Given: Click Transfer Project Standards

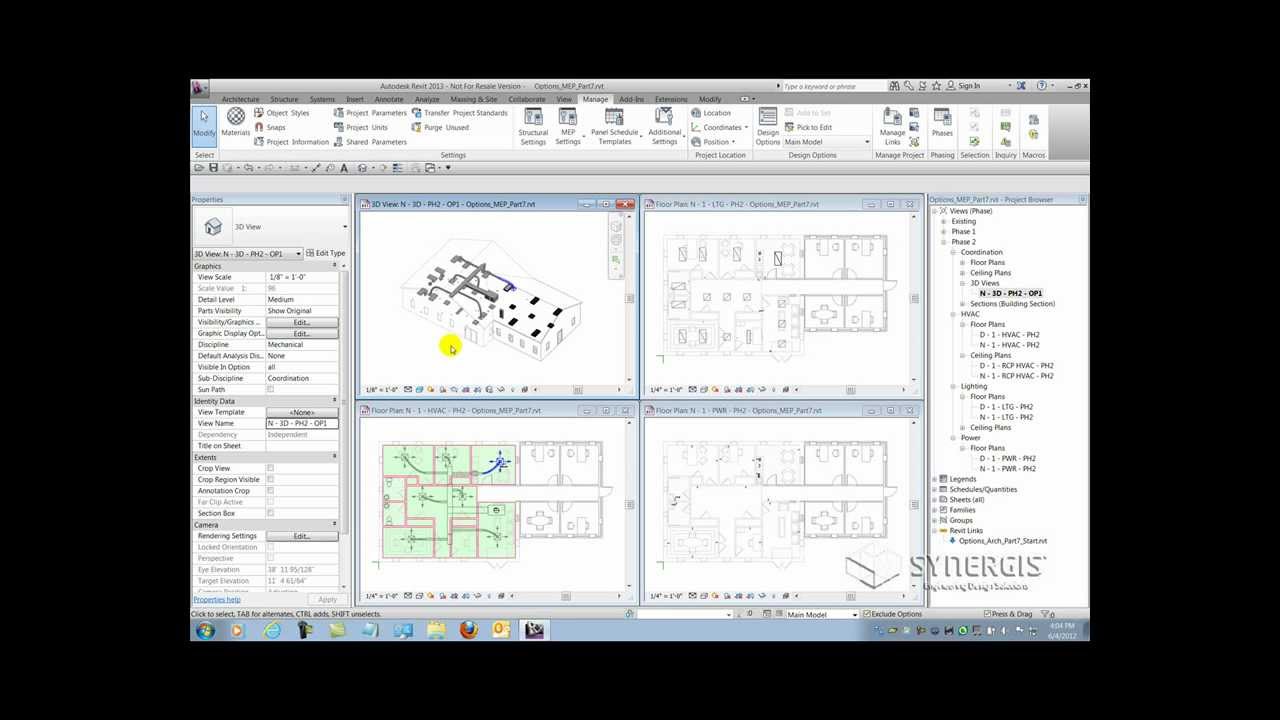Looking at the screenshot, I should (x=459, y=113).
